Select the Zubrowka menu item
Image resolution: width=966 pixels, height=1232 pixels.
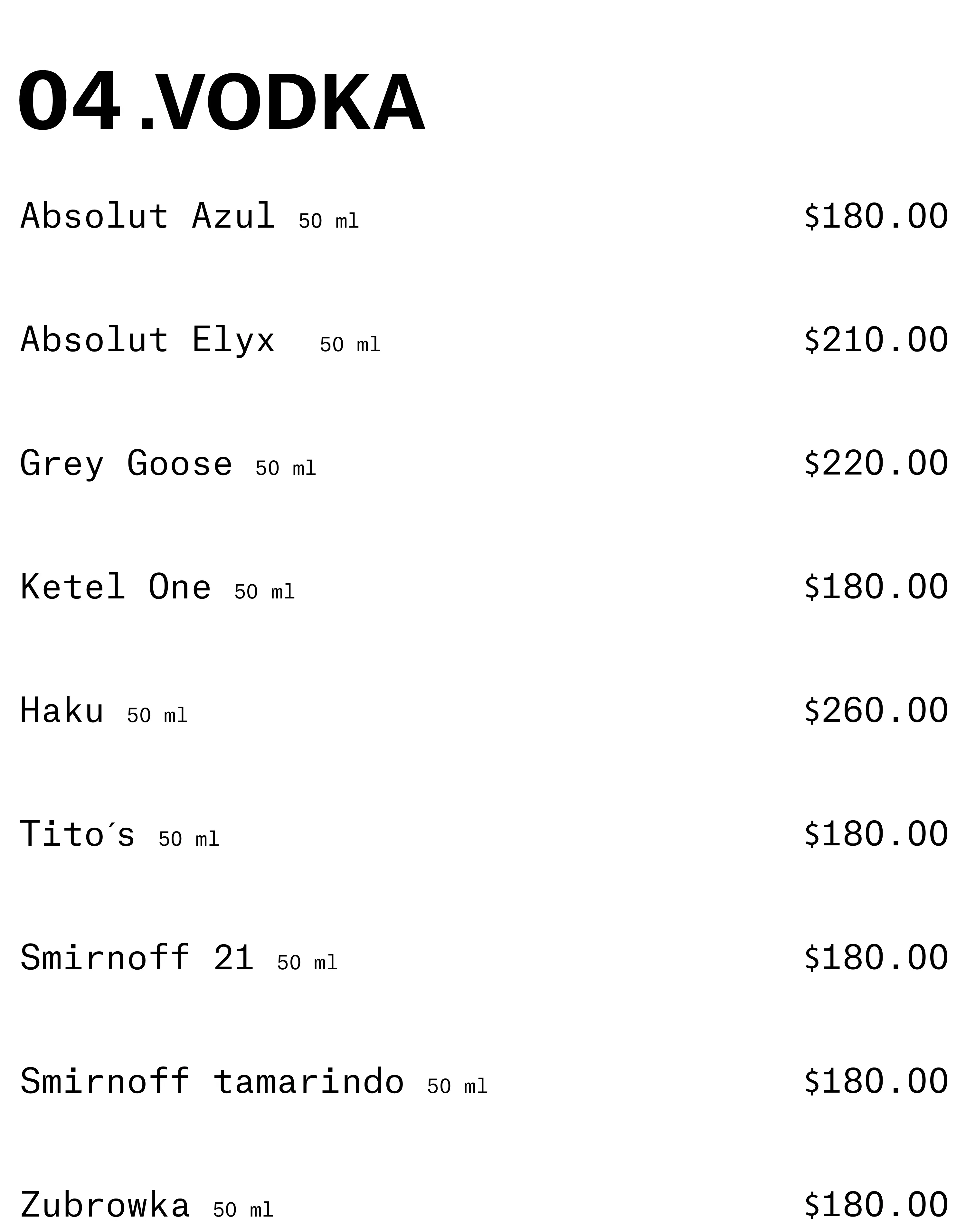[x=105, y=1204]
